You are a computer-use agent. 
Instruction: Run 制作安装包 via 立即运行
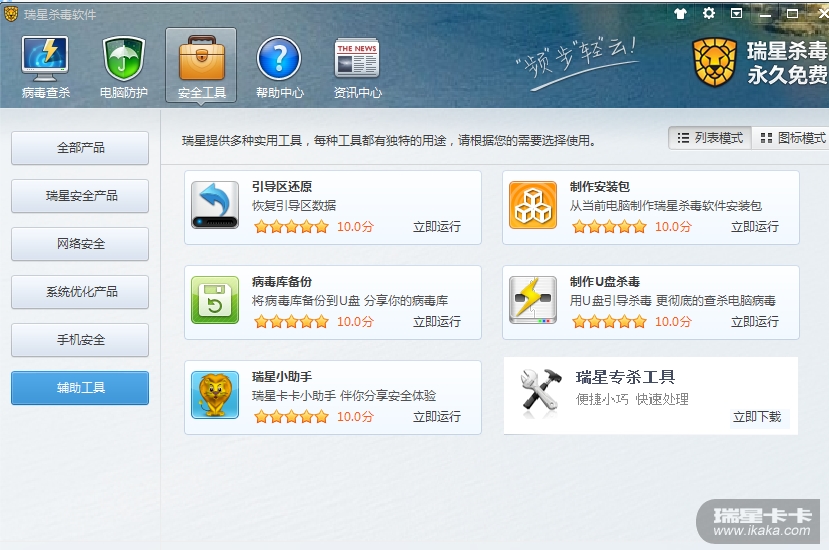coord(754,227)
